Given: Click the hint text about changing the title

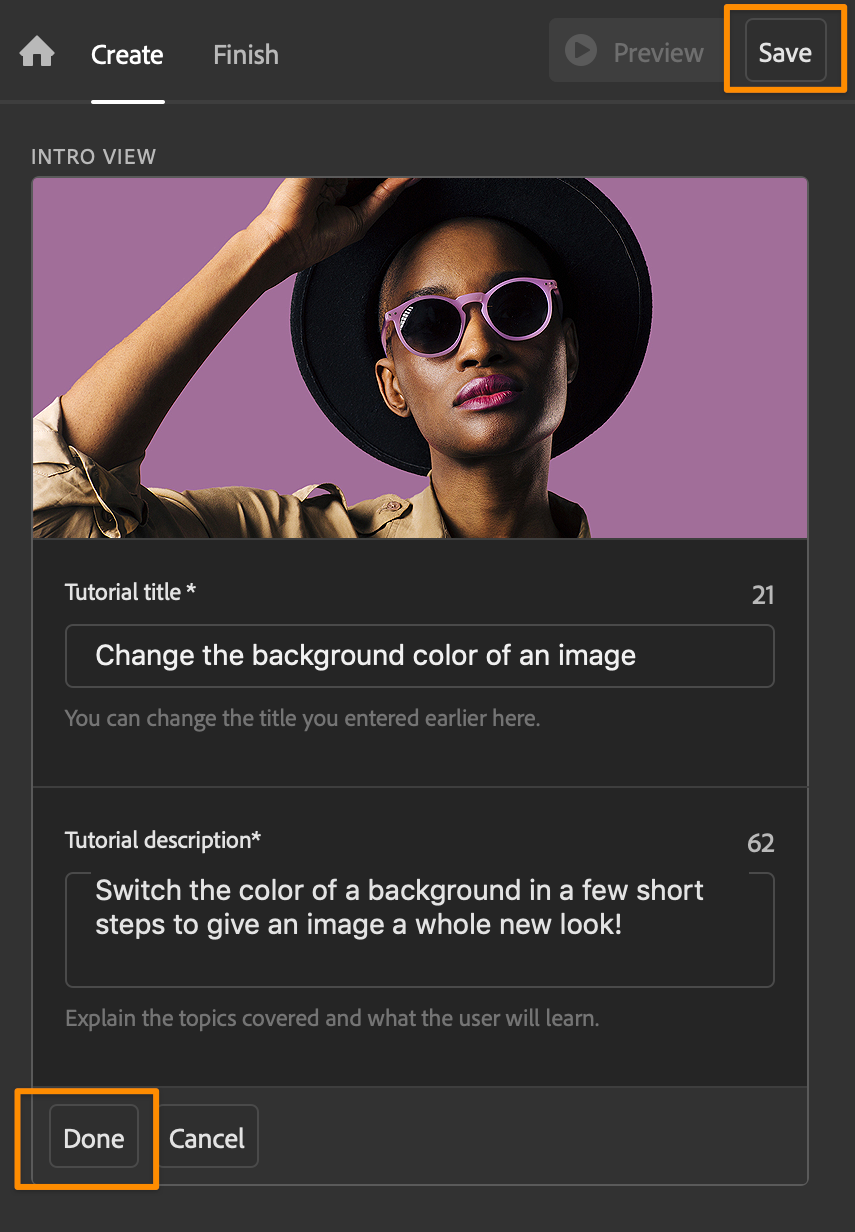Looking at the screenshot, I should pos(302,718).
